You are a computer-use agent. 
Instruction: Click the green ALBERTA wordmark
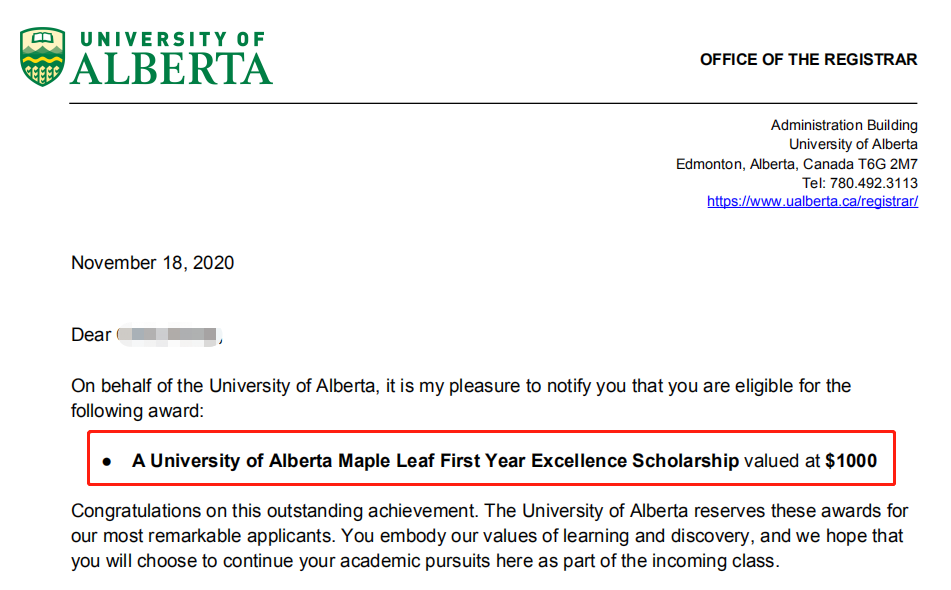coord(171,68)
